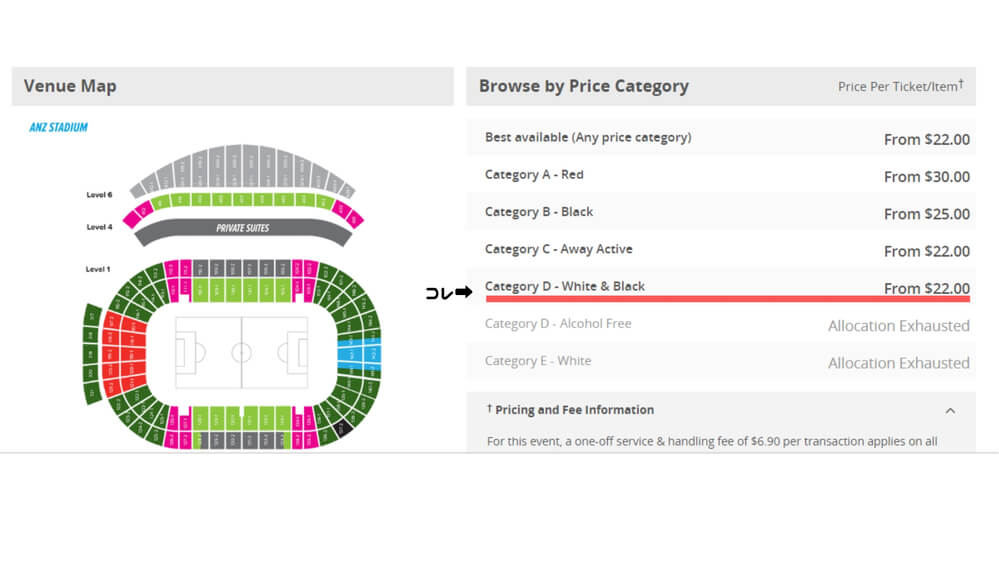Screen dimensions: 999x562
Task: Click the exhausted Category E - White row
Action: [x=538, y=361]
